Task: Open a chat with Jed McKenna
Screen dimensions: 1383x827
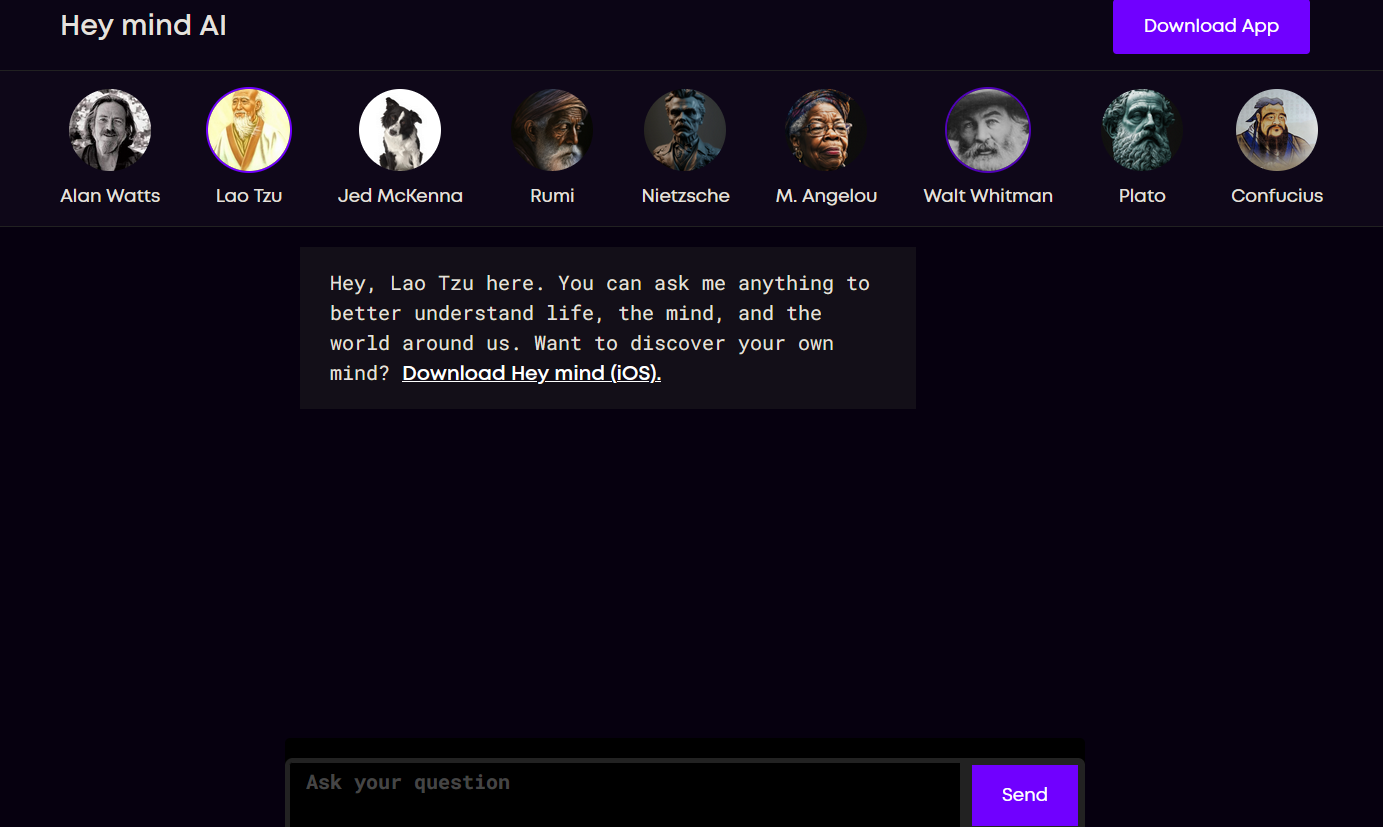Action: click(x=400, y=130)
